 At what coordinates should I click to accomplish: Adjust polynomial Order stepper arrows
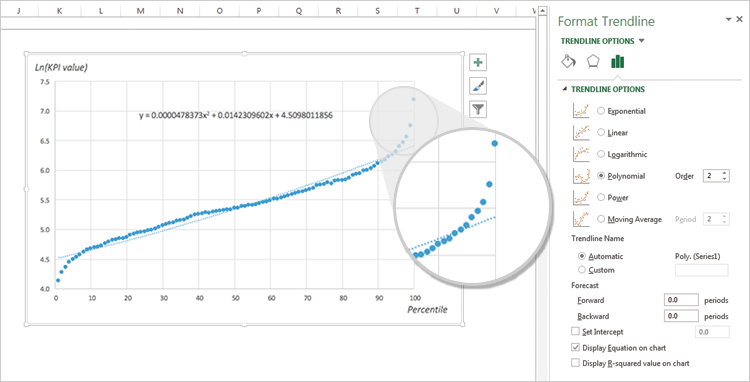[x=725, y=176]
